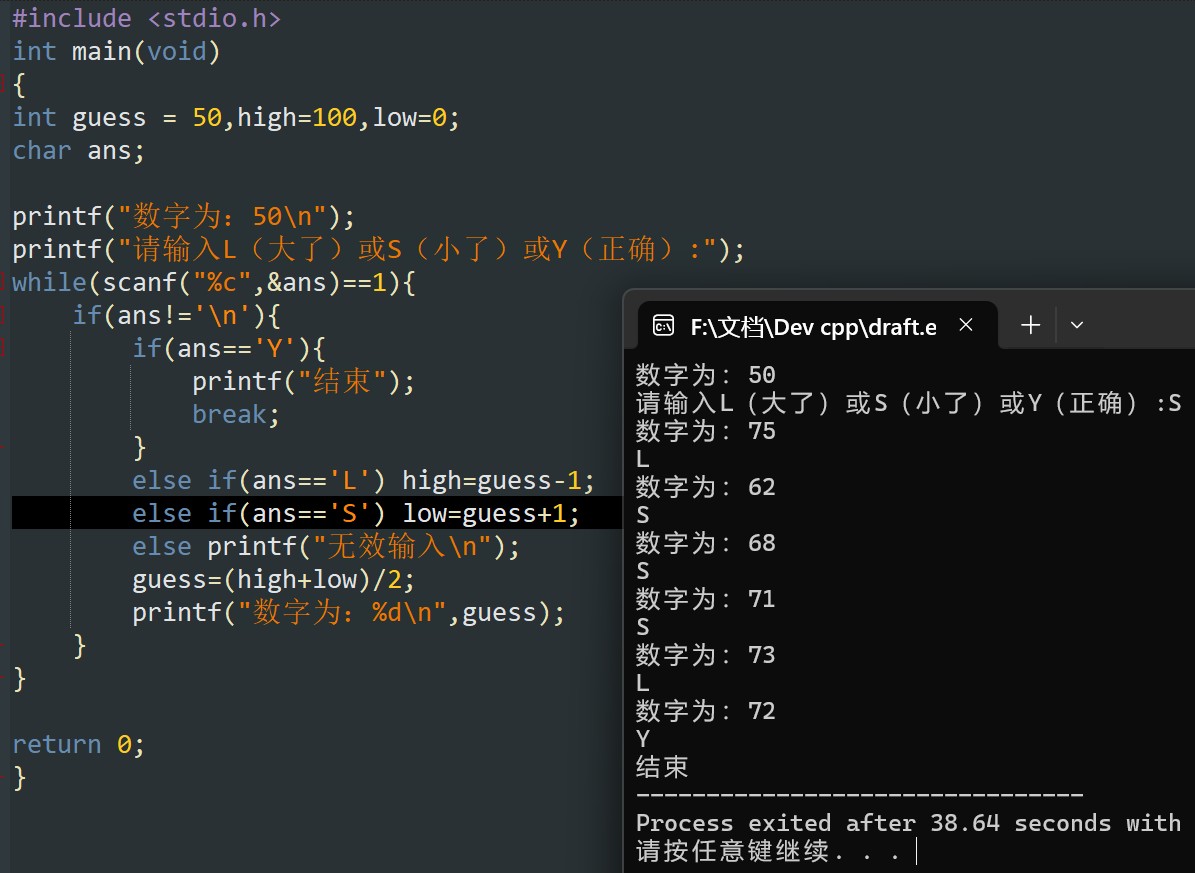Select the F:\文档\Dev cpp\draft.e tab
Viewport: 1195px width, 873px height.
(818, 326)
